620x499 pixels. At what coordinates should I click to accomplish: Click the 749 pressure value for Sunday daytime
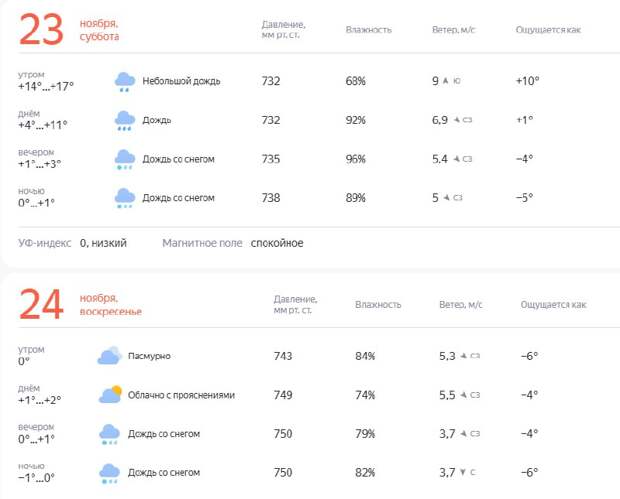(283, 395)
